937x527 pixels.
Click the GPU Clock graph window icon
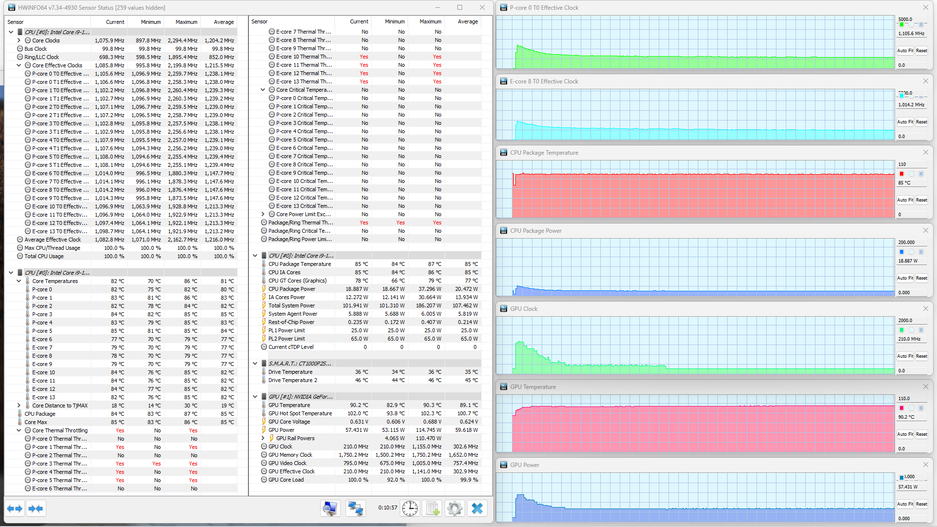(504, 309)
